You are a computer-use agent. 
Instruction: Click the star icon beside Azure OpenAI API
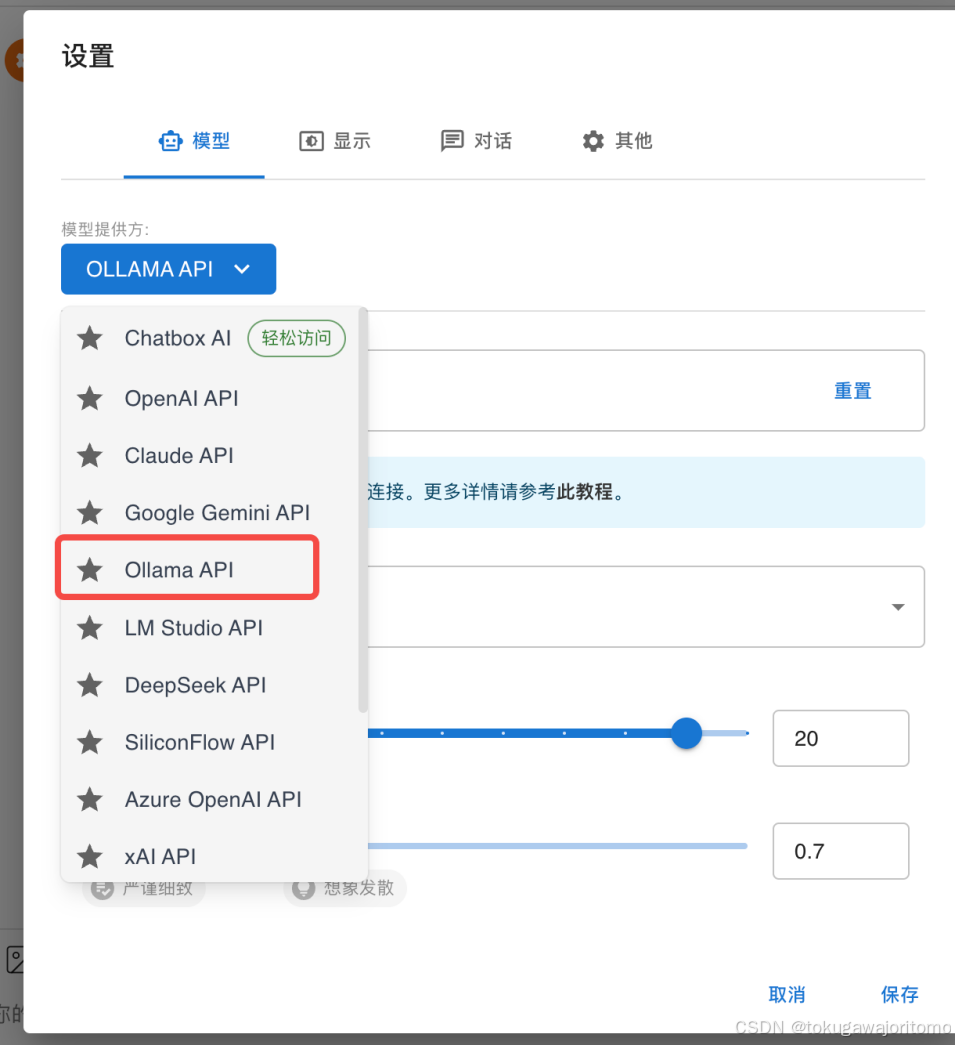(x=89, y=800)
